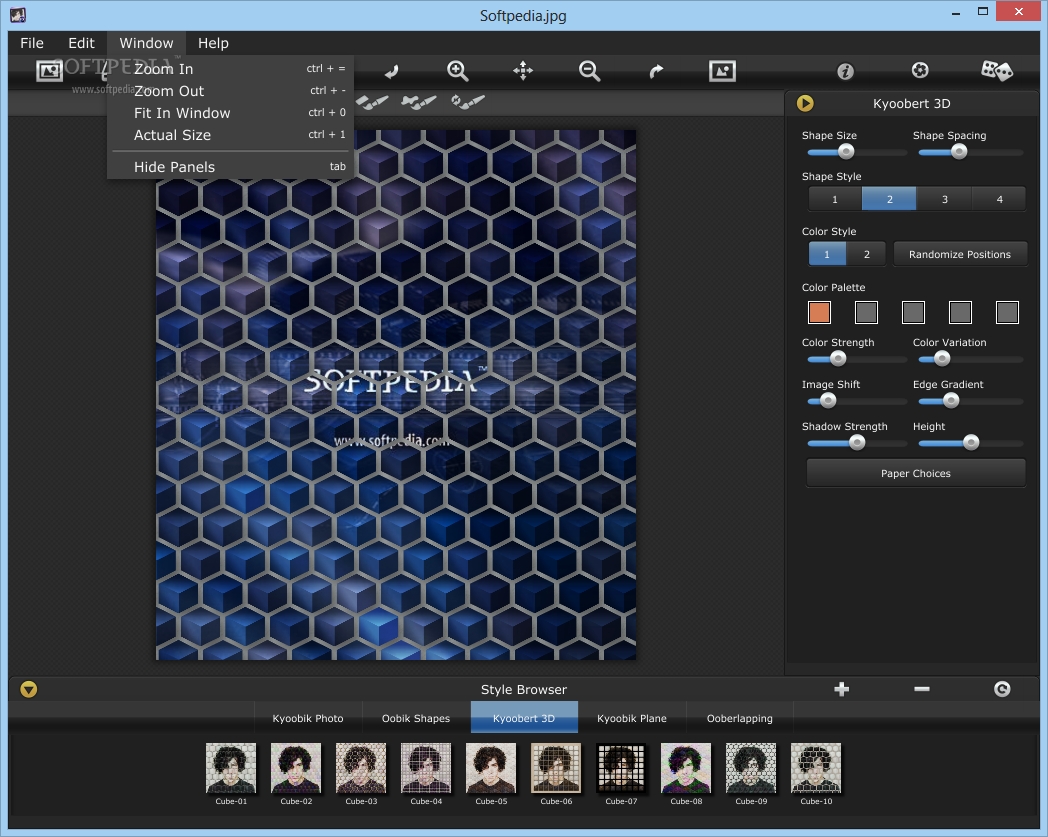Click the app icon in the title bar

pos(18,15)
